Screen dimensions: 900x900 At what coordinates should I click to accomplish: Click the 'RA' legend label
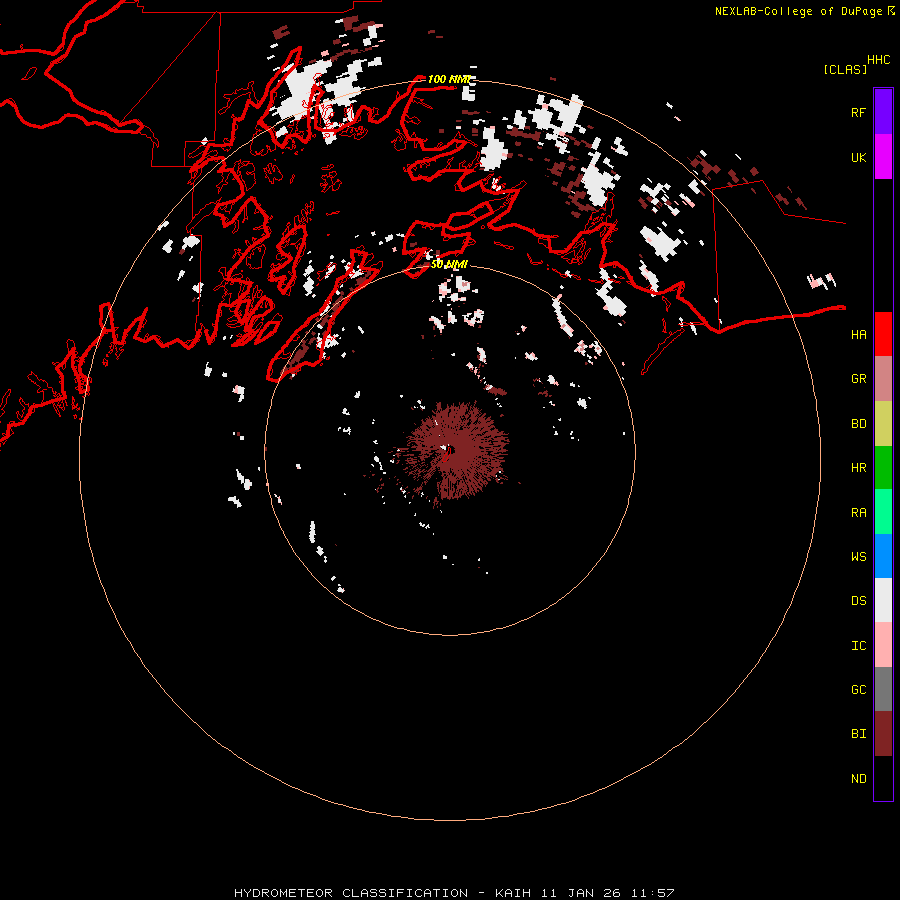pos(858,512)
